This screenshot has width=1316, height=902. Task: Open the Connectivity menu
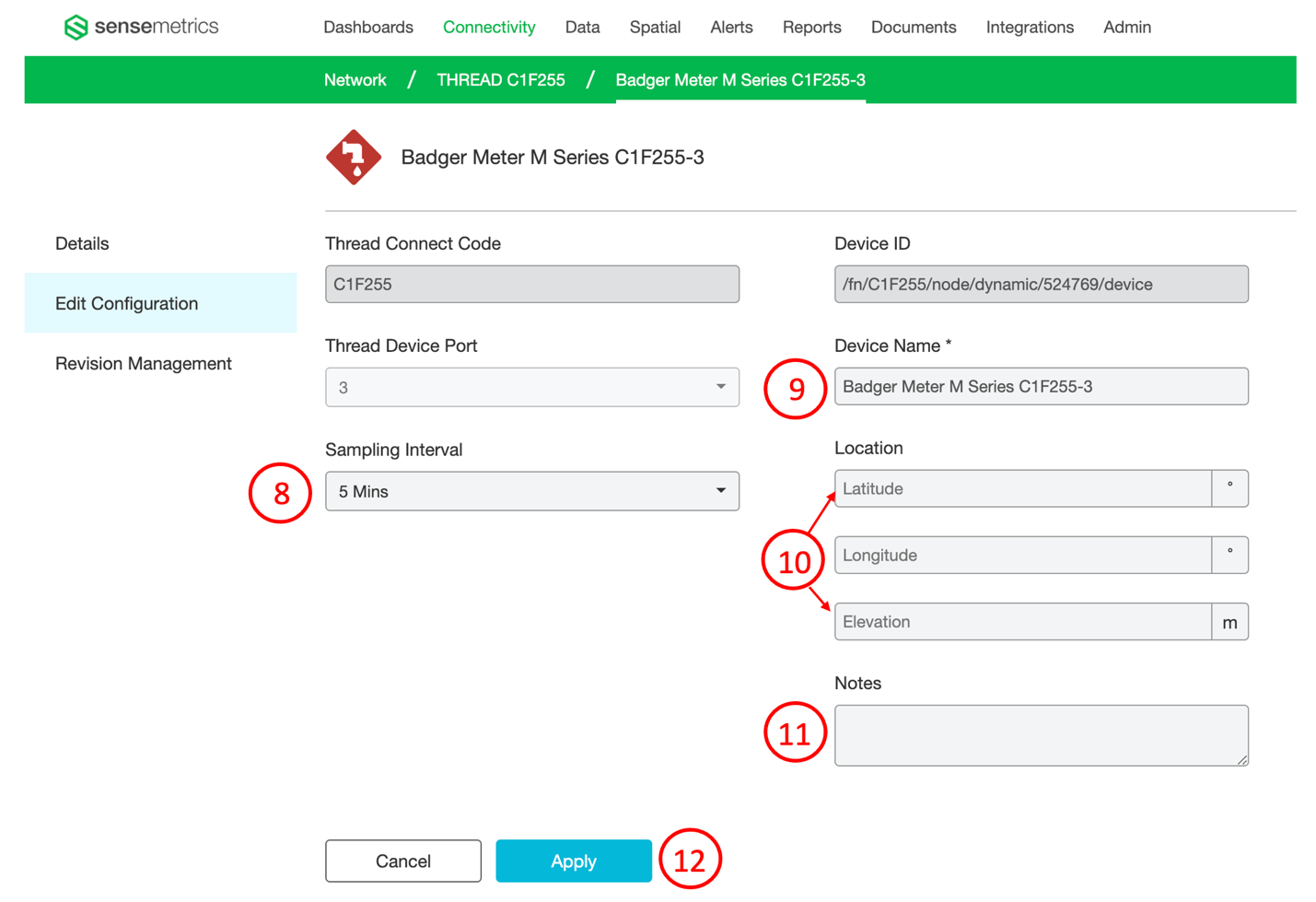click(x=489, y=28)
